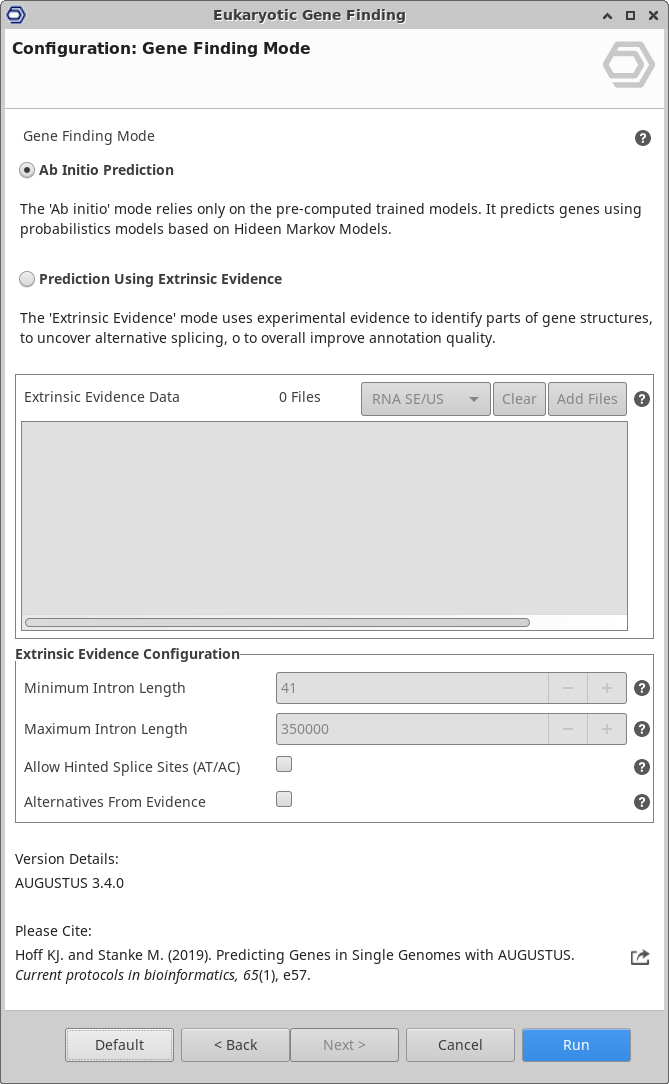Decrease Maximum Intron Length with minus
This screenshot has height=1084, width=669.
point(568,729)
